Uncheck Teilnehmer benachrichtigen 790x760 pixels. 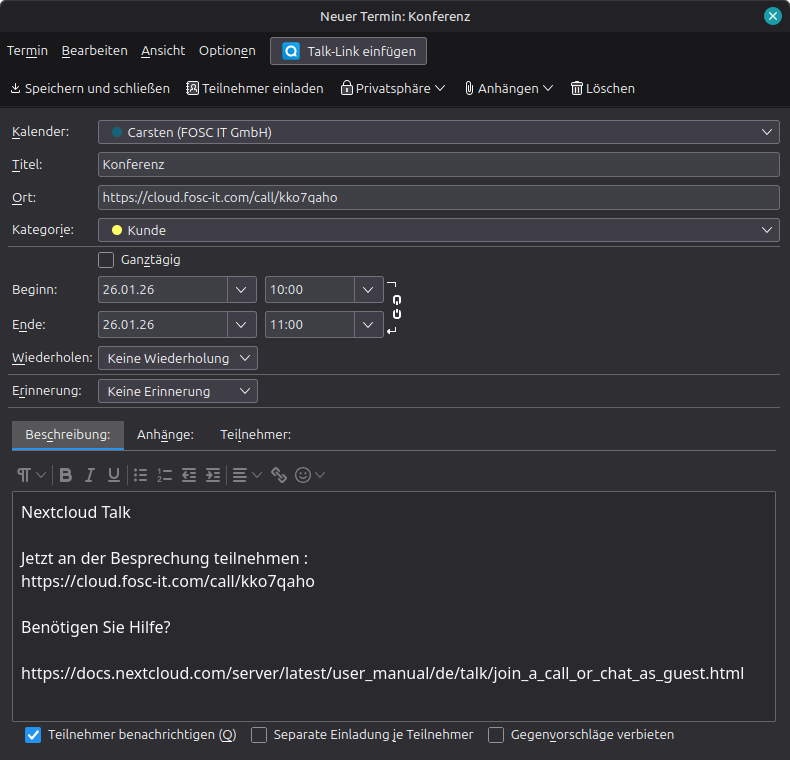click(33, 735)
